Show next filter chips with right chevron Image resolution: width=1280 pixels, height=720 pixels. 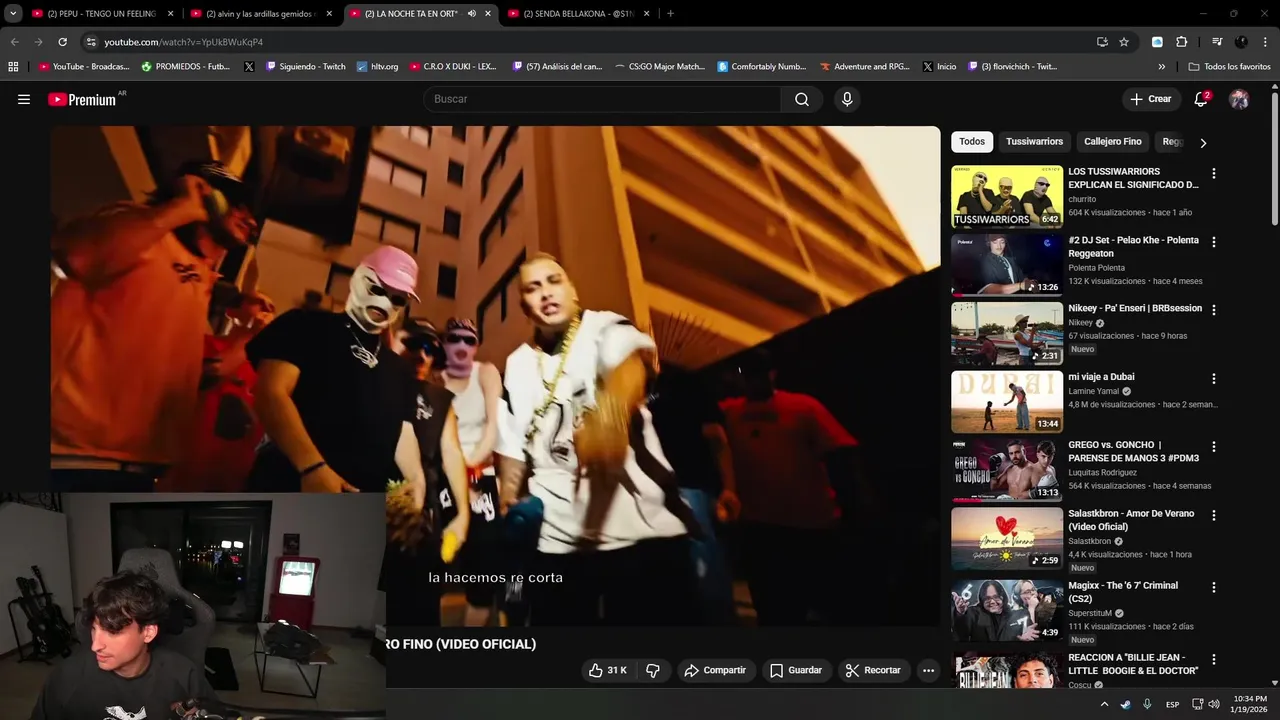[x=1203, y=142]
